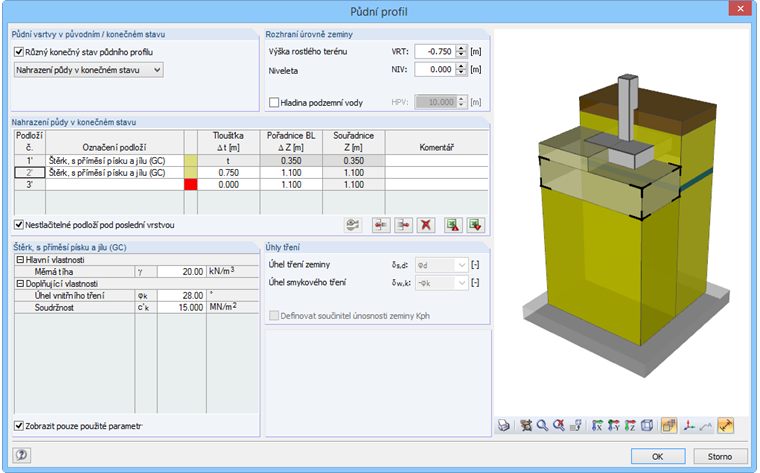Delete the layer row with the red X
Image resolution: width=760 pixels, height=473 pixels.
(426, 225)
